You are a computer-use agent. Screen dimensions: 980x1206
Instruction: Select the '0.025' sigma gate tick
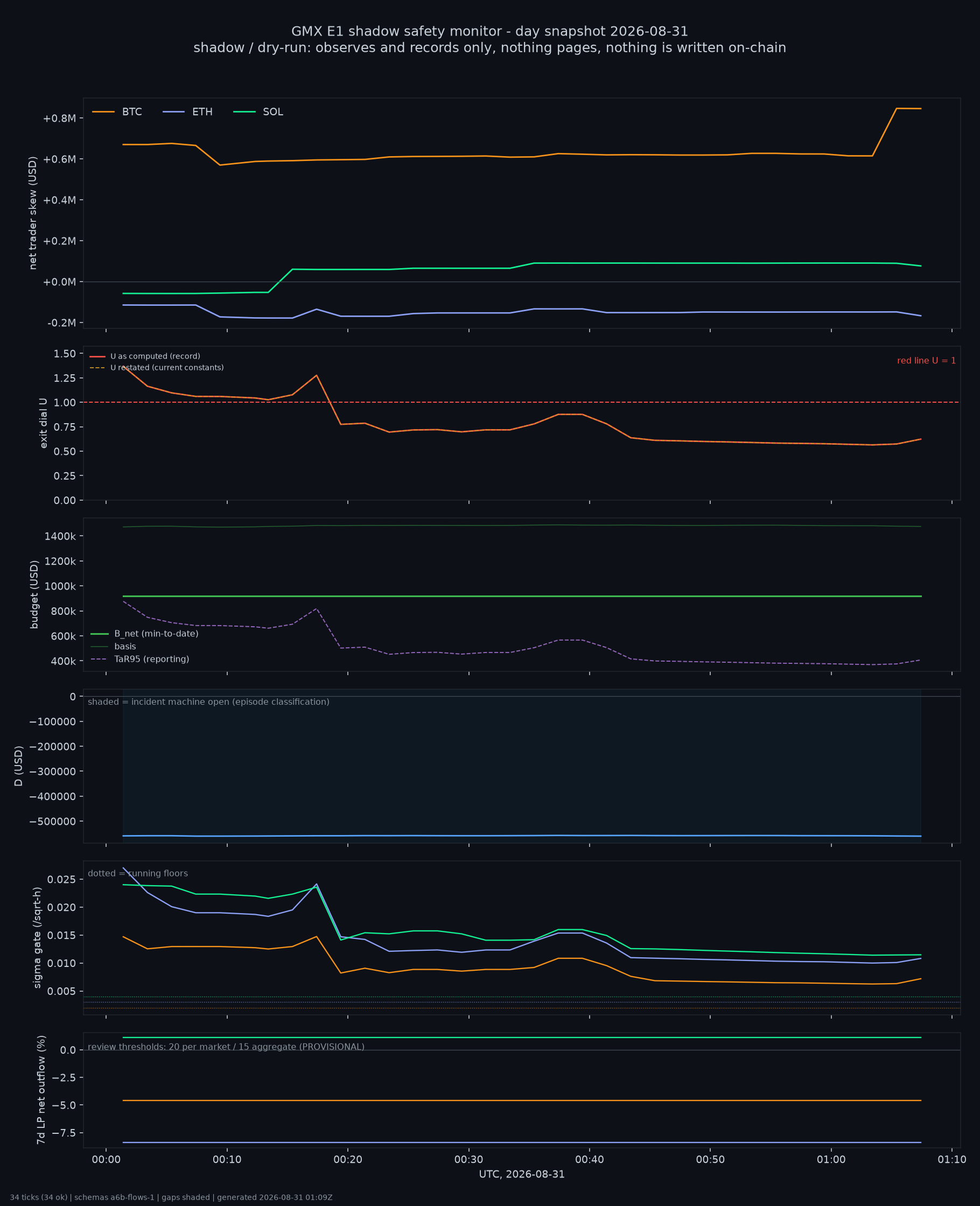61,879
